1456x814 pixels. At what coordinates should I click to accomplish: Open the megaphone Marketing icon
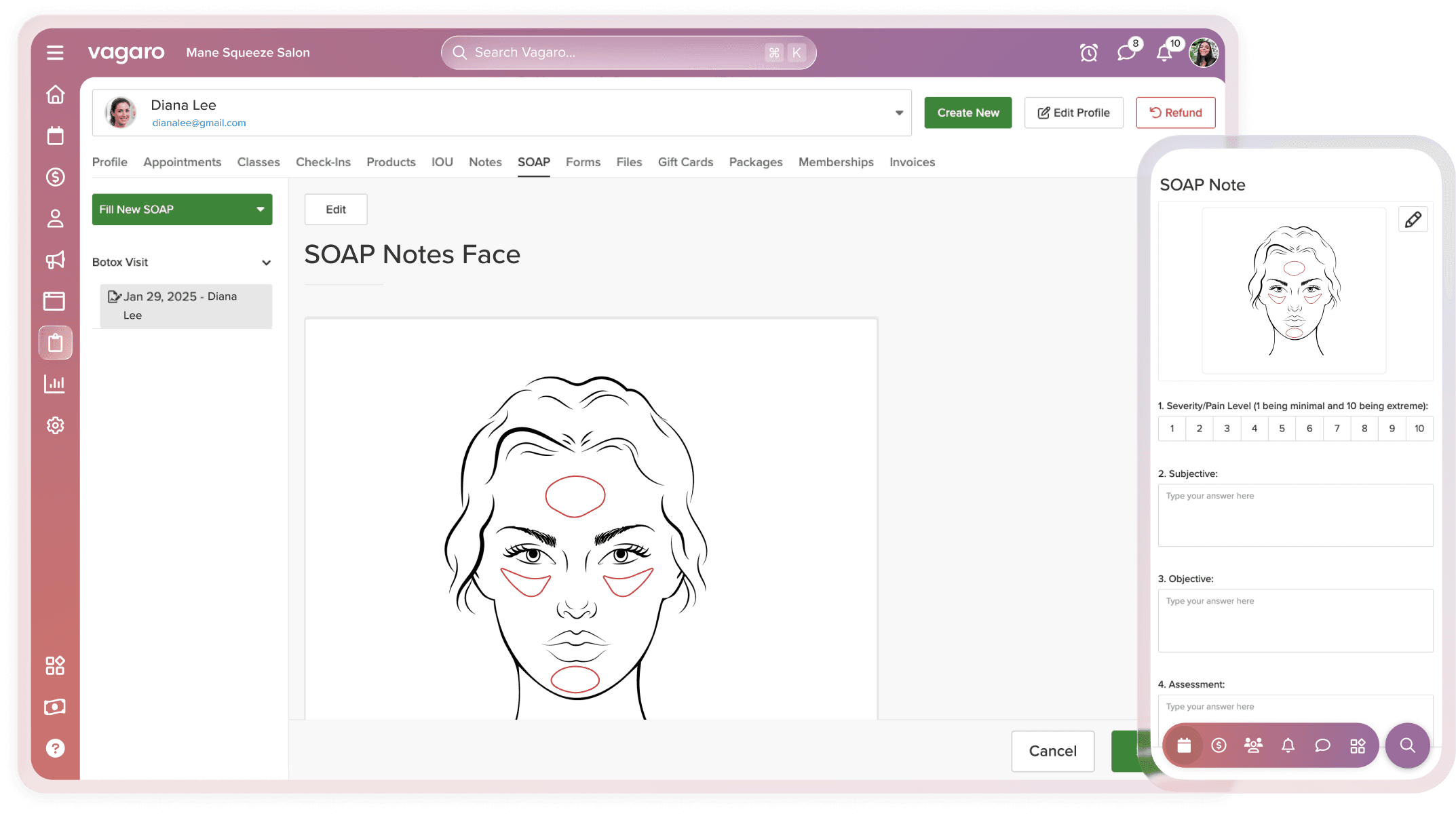click(55, 260)
